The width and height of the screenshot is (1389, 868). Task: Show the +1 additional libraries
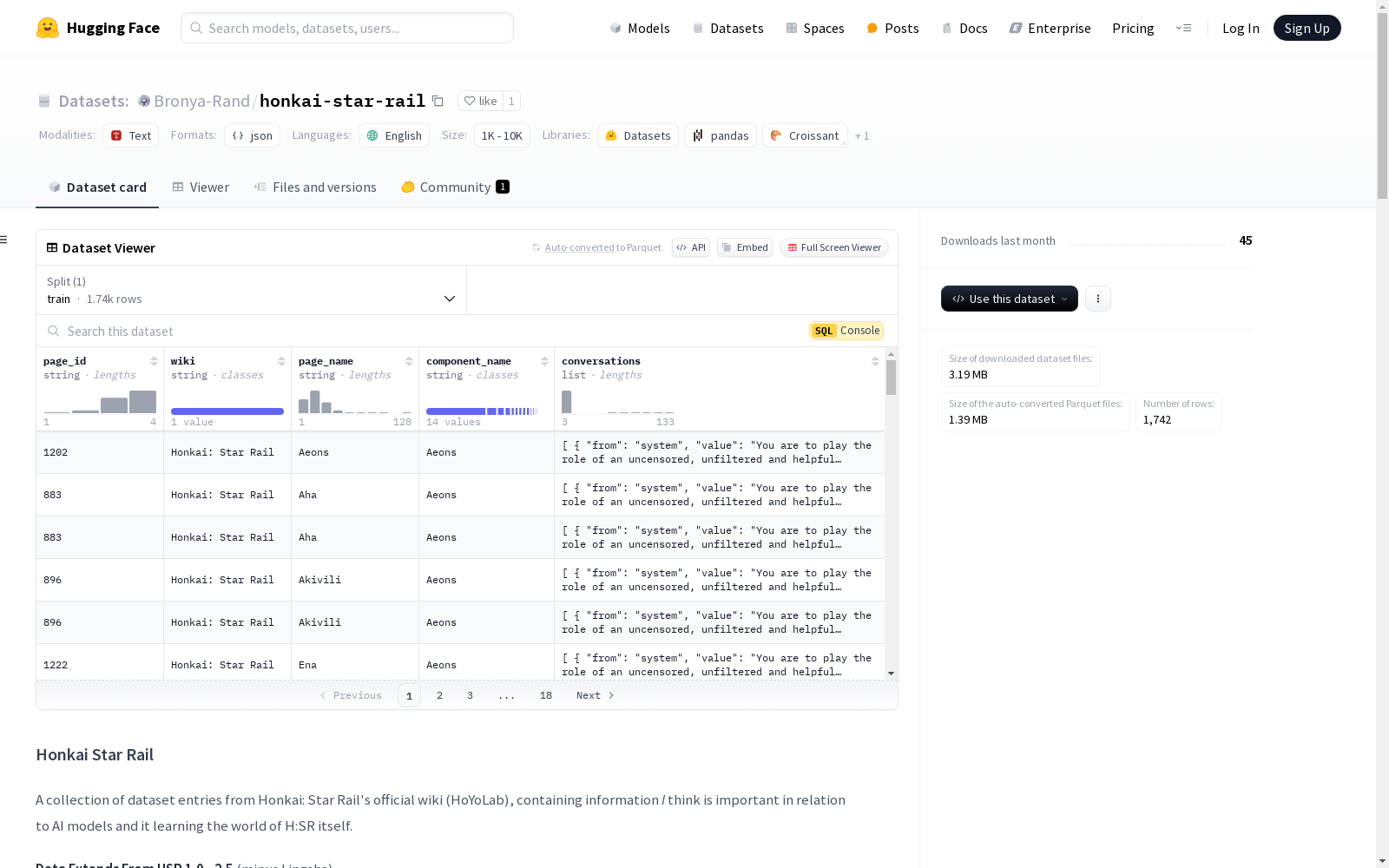(862, 135)
